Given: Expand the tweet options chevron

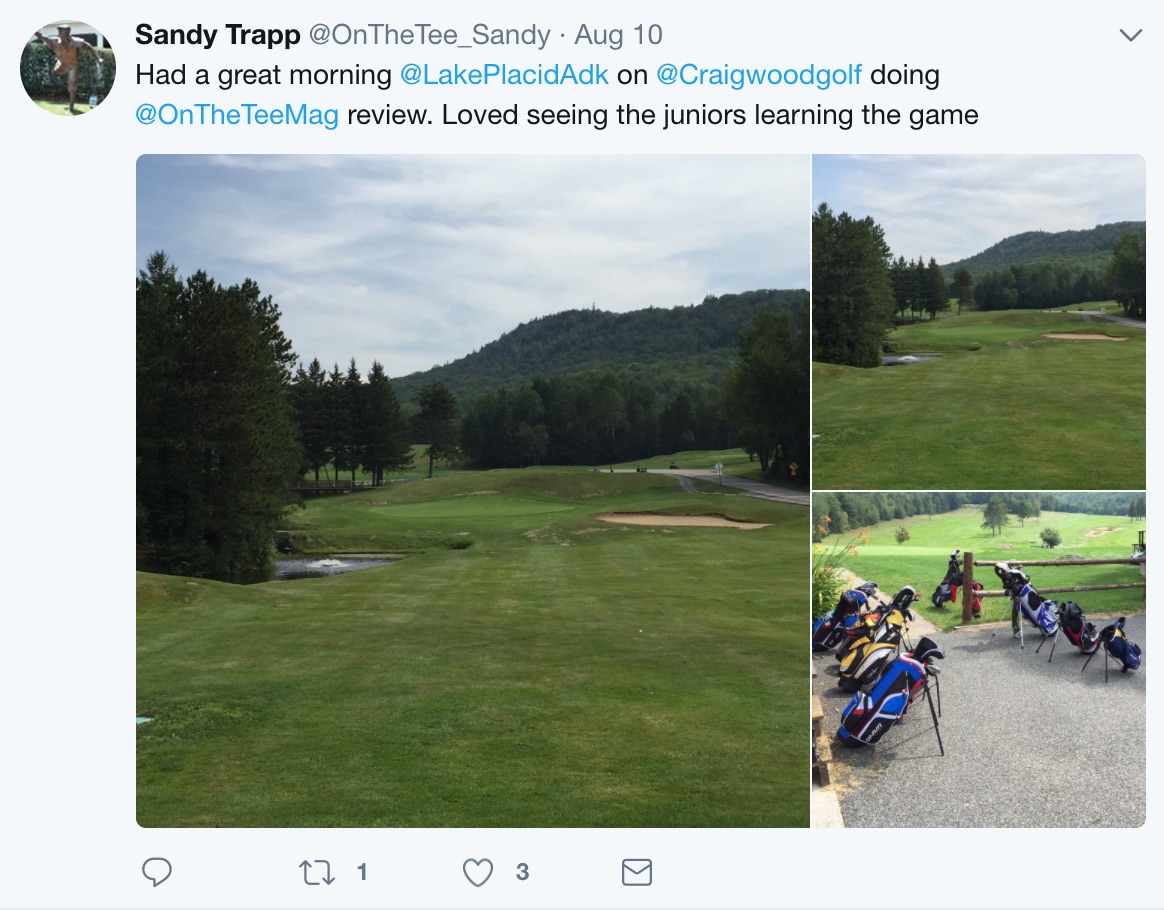Looking at the screenshot, I should click(x=1130, y=36).
